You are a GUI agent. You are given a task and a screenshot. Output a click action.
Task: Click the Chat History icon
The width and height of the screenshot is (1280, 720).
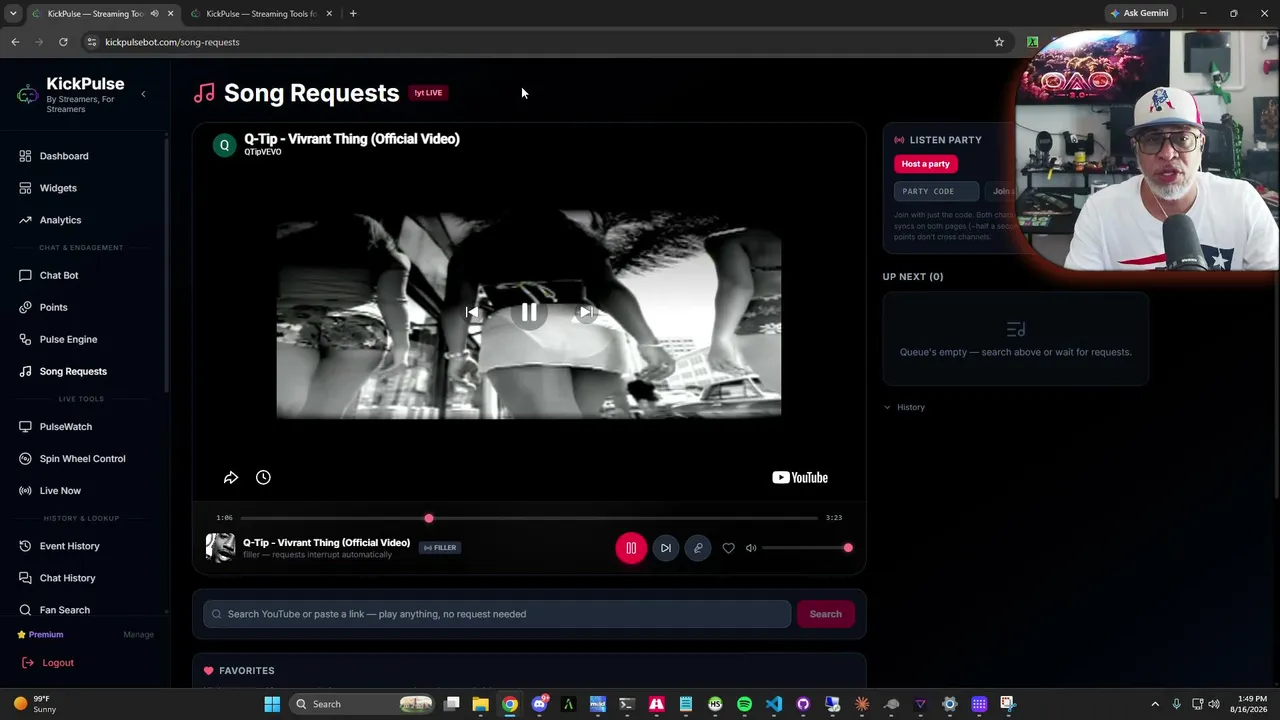tap(25, 578)
